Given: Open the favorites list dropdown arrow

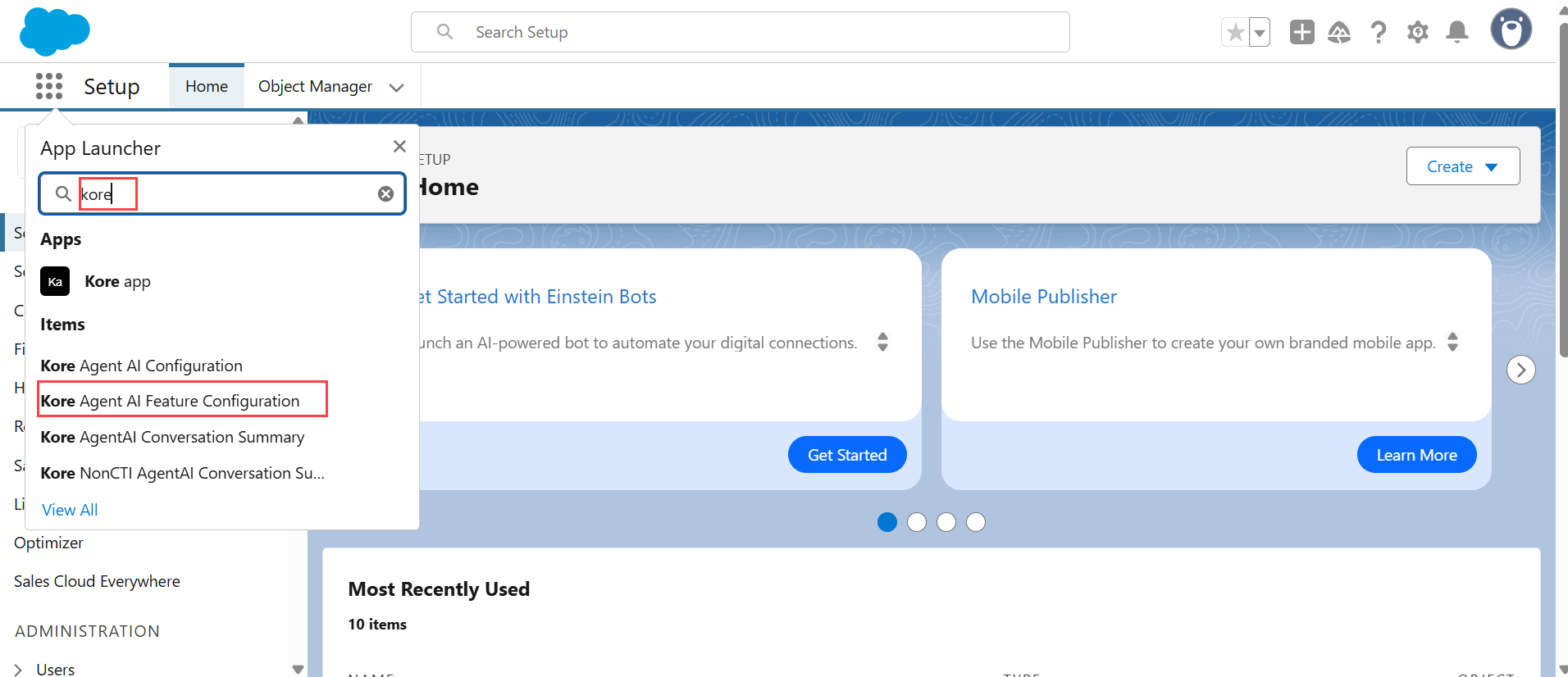Looking at the screenshot, I should point(1260,33).
